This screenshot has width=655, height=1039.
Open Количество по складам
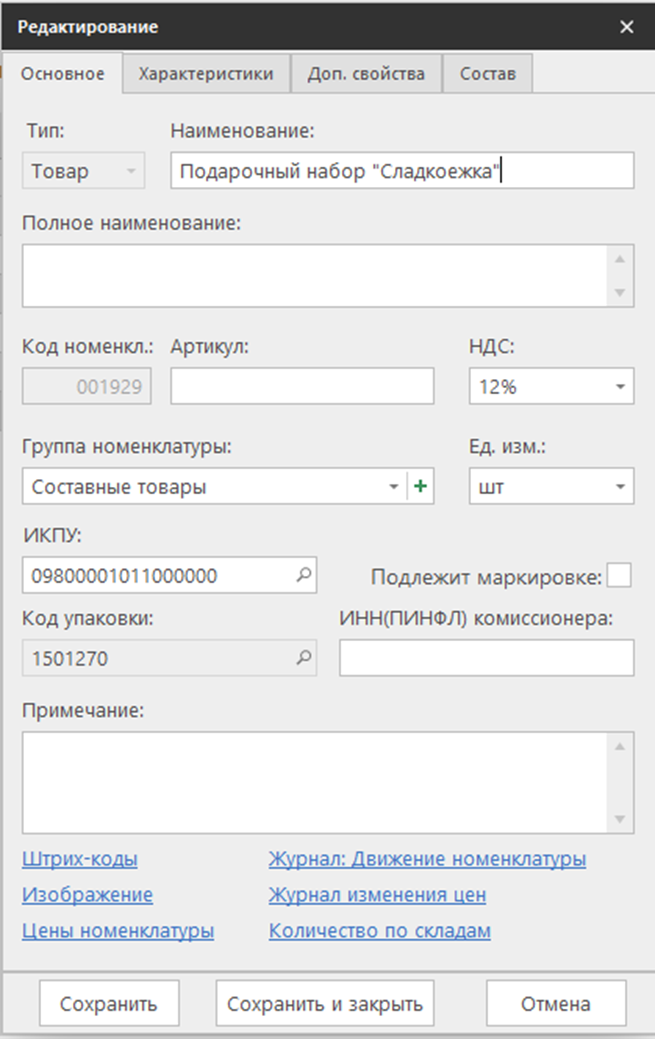(379, 931)
